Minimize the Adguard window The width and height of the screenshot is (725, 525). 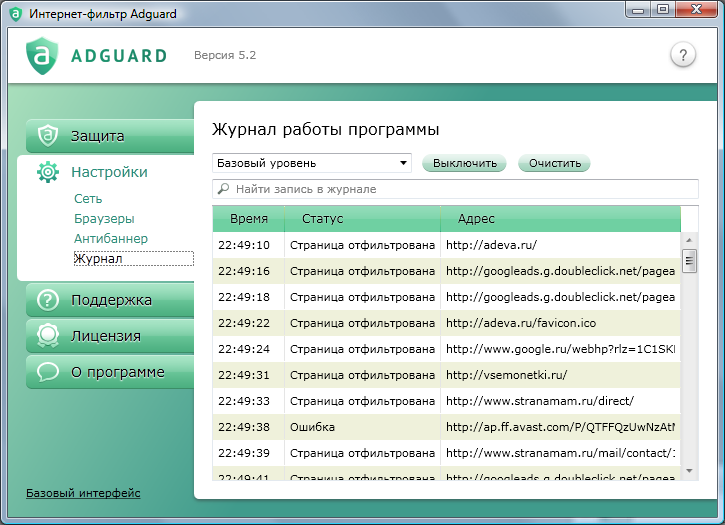tap(638, 9)
